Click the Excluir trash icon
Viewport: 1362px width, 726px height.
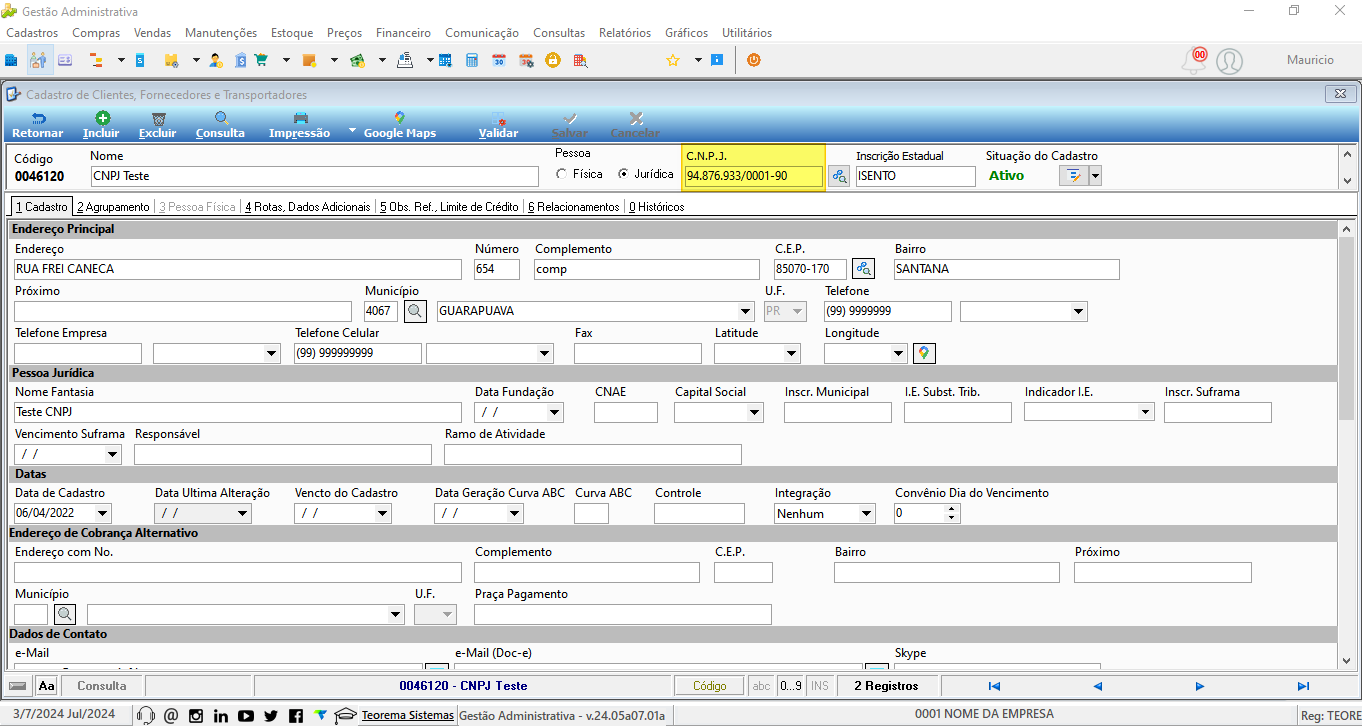(x=158, y=118)
